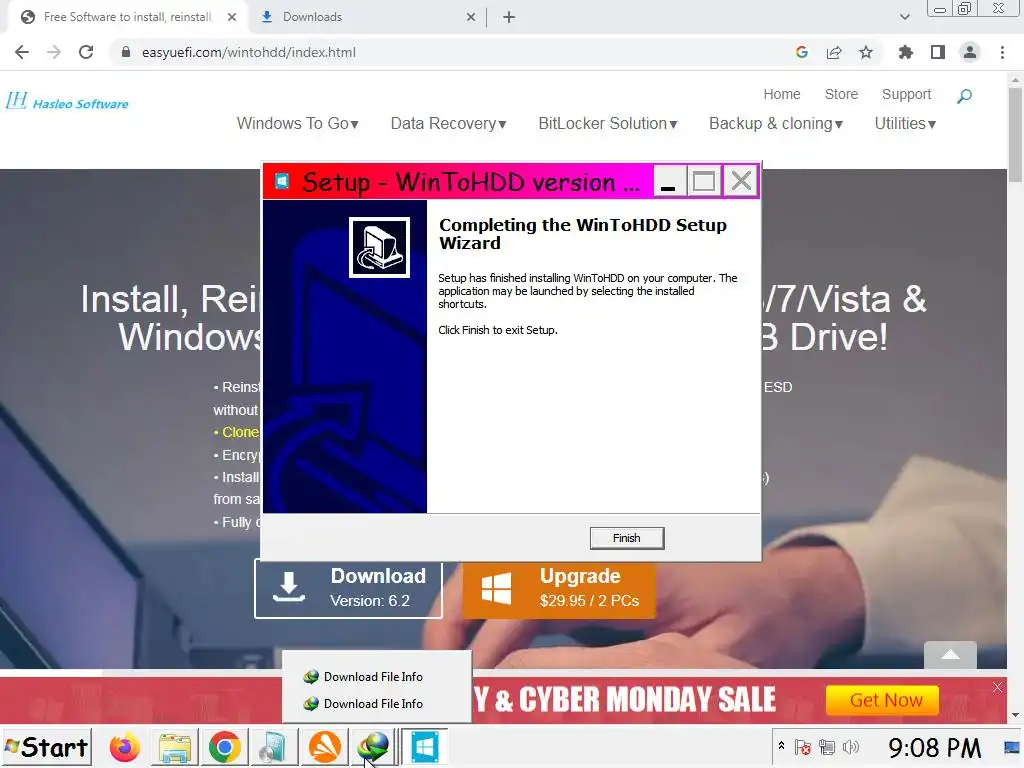Open the orange Avast taskbar icon
The image size is (1024, 768).
324,747
